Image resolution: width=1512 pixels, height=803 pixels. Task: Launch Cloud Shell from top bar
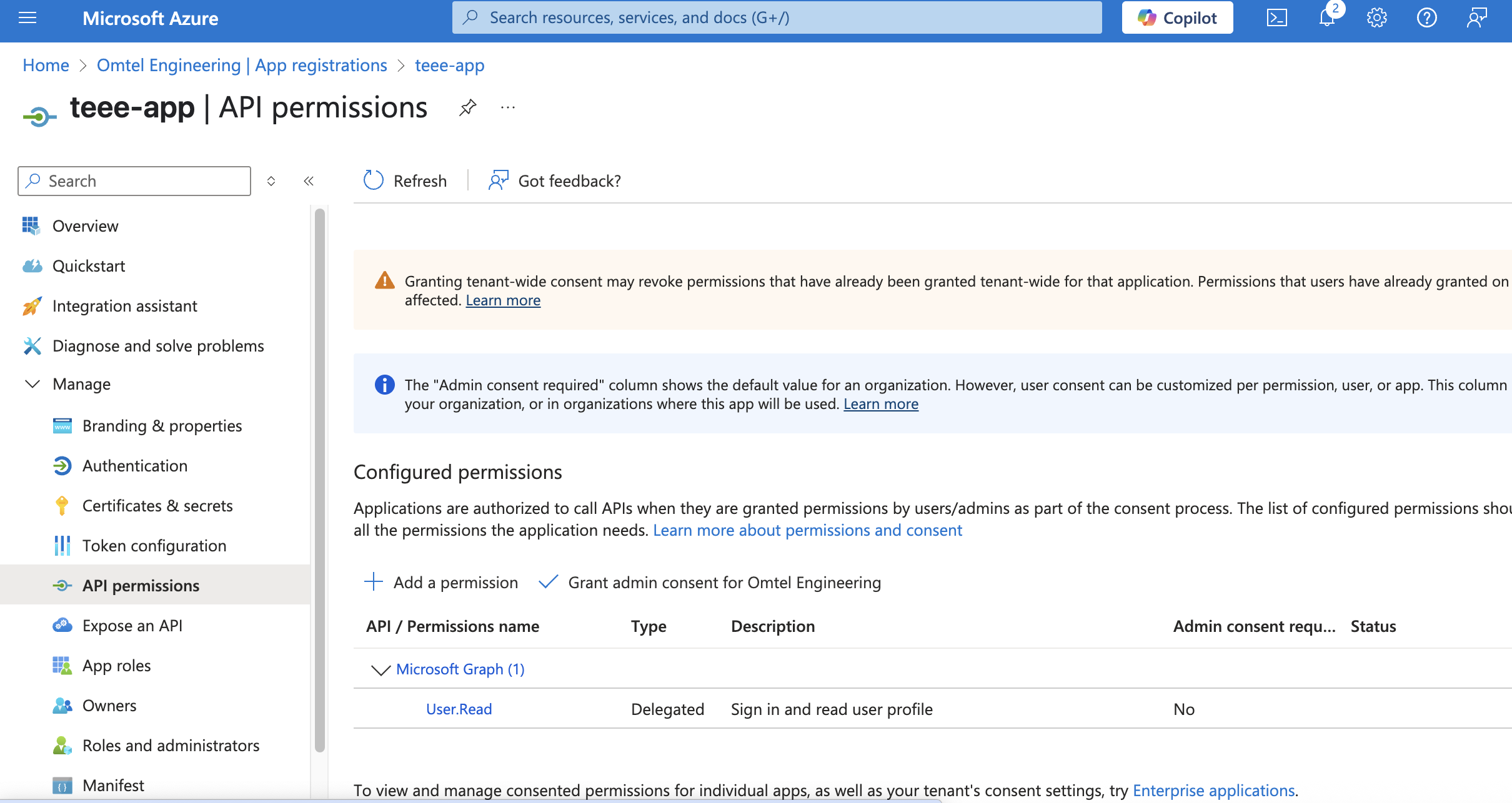click(1276, 17)
